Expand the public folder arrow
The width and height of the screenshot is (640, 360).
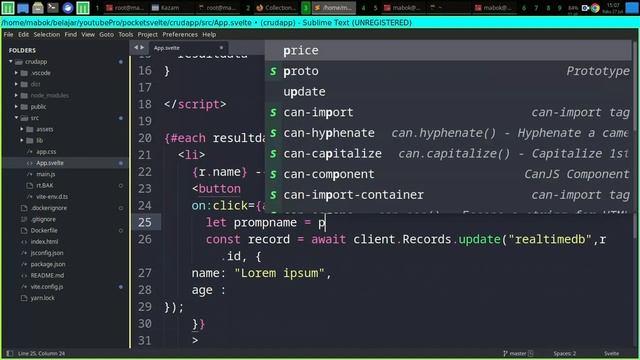click(16, 107)
